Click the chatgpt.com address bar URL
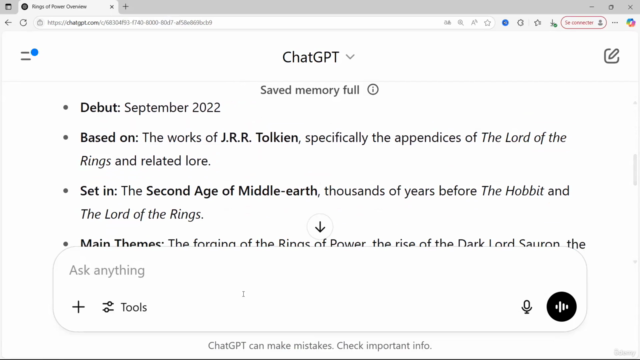 [130, 22]
